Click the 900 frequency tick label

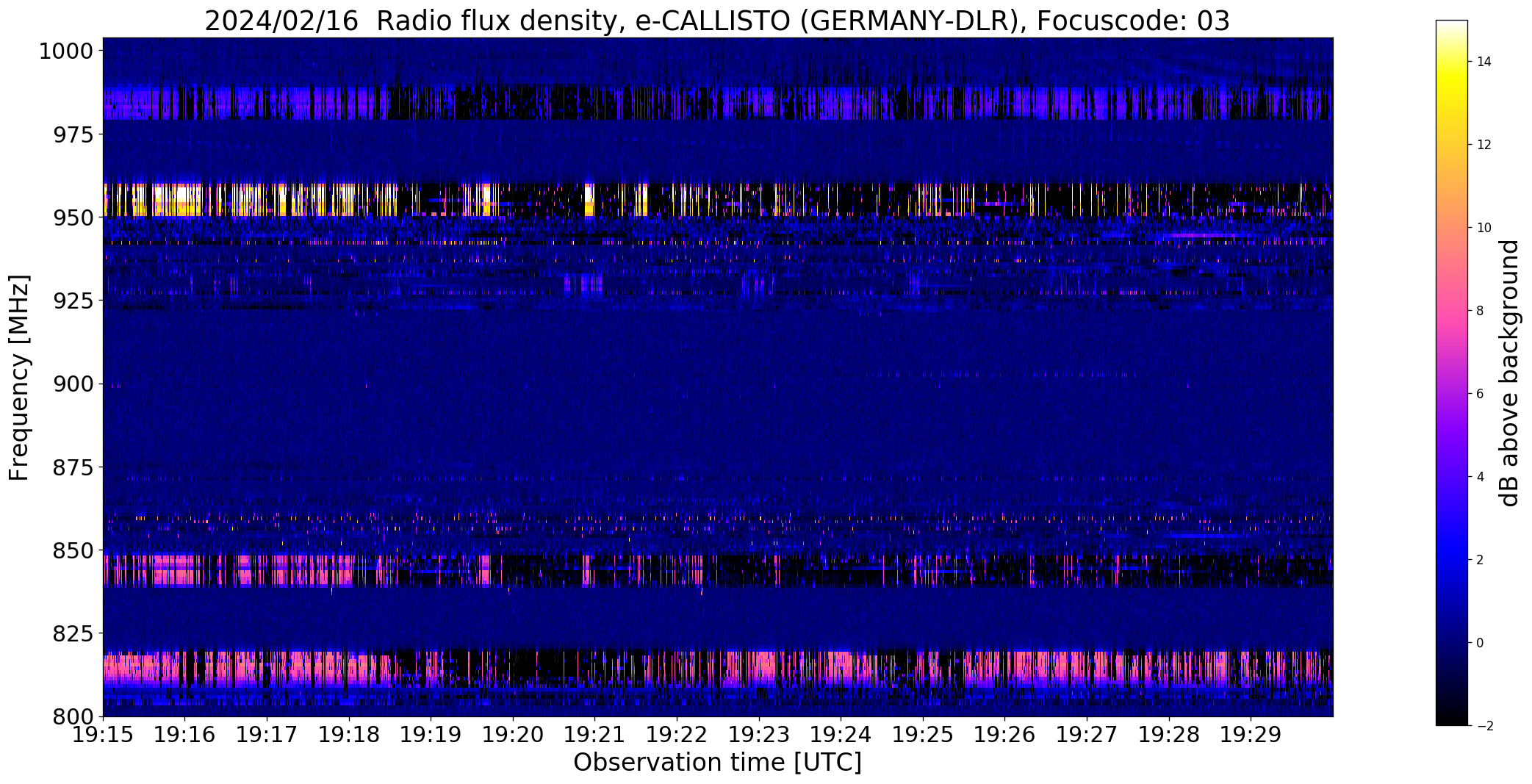pyautogui.click(x=73, y=384)
